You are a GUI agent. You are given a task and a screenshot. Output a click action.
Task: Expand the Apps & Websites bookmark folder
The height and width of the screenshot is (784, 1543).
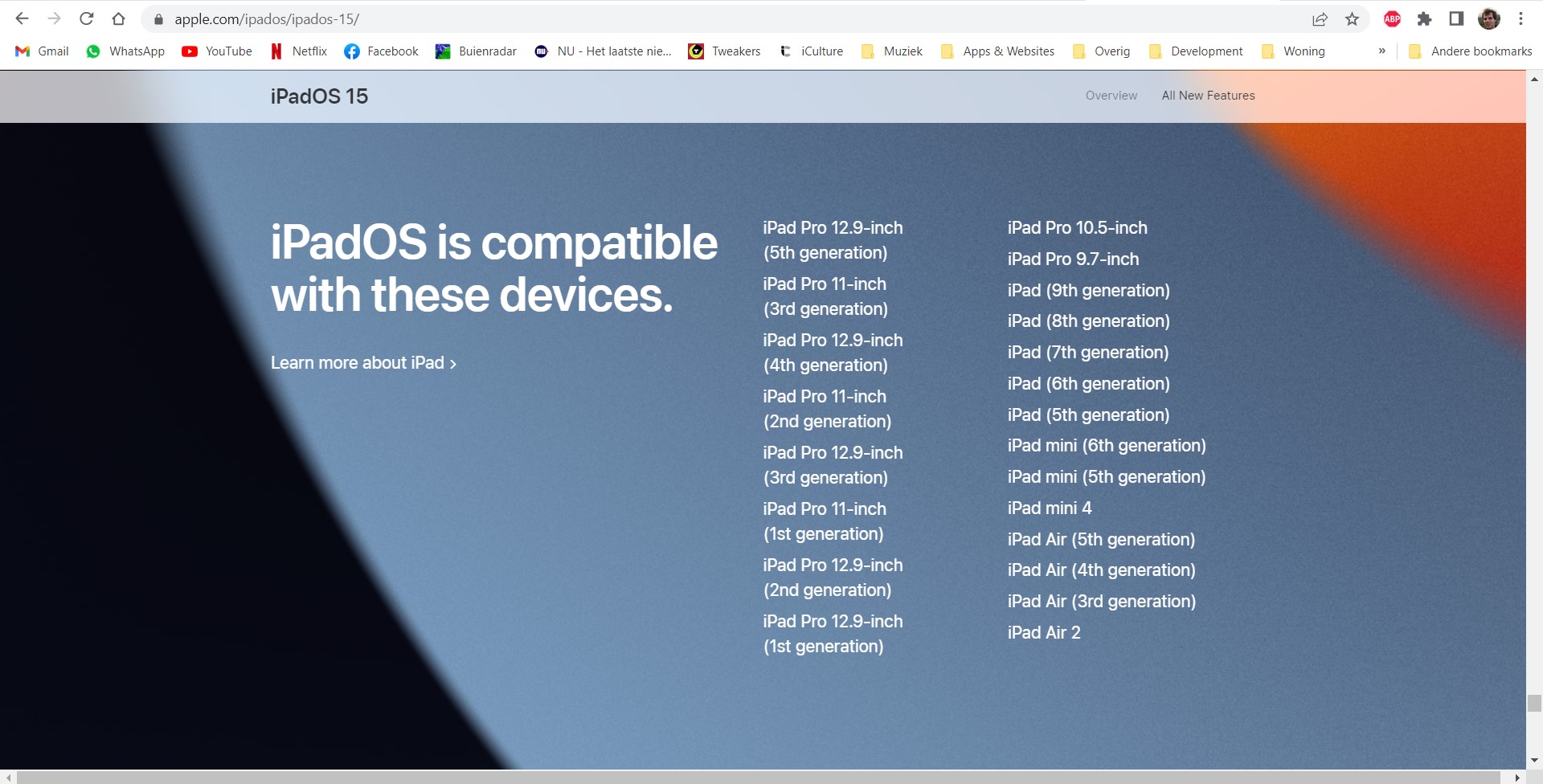point(997,51)
